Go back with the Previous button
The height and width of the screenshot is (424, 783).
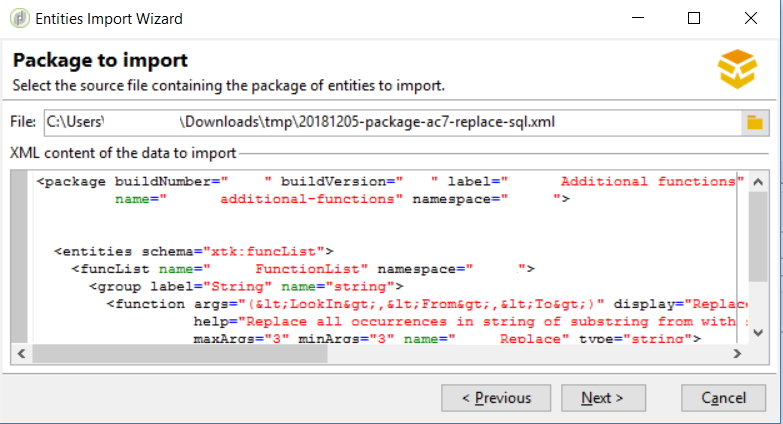pos(496,398)
